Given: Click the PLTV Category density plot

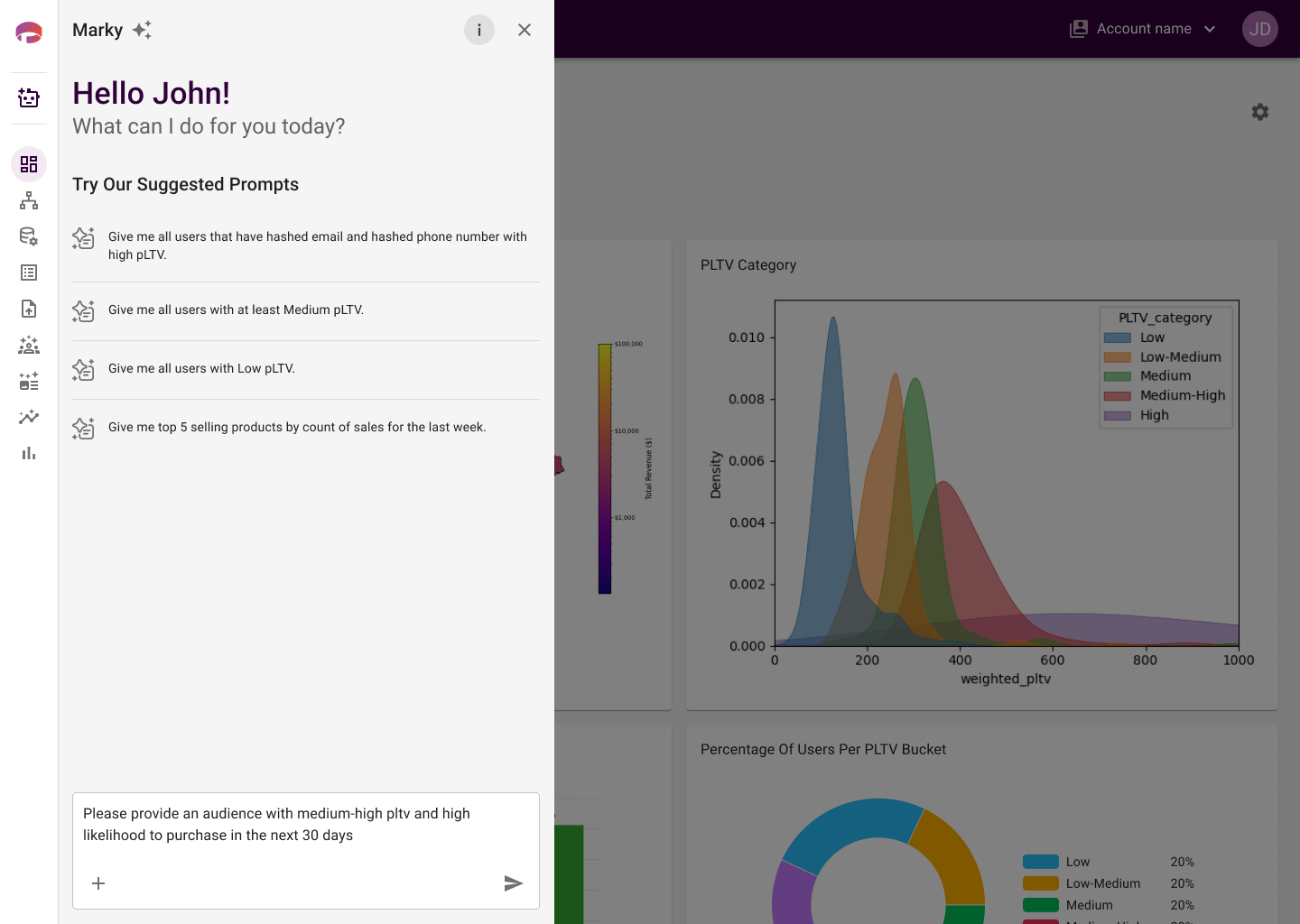Looking at the screenshot, I should pos(1007,473).
